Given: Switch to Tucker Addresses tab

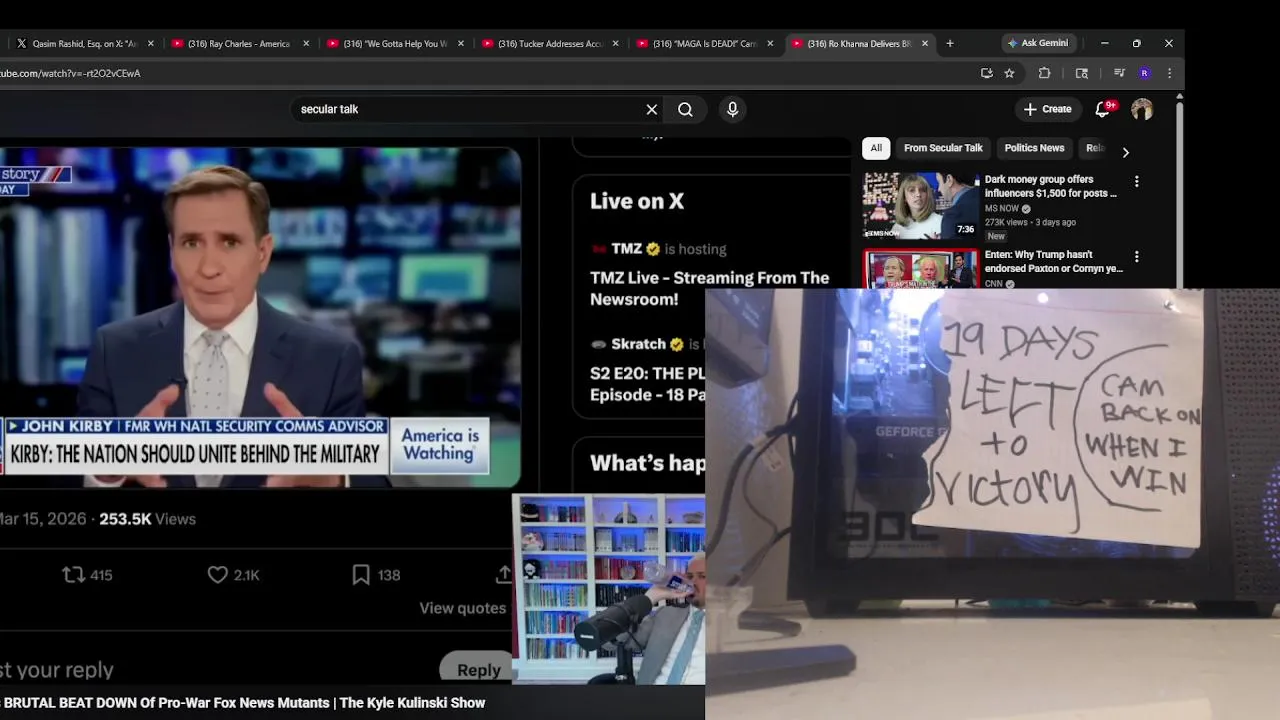Looking at the screenshot, I should coord(548,43).
